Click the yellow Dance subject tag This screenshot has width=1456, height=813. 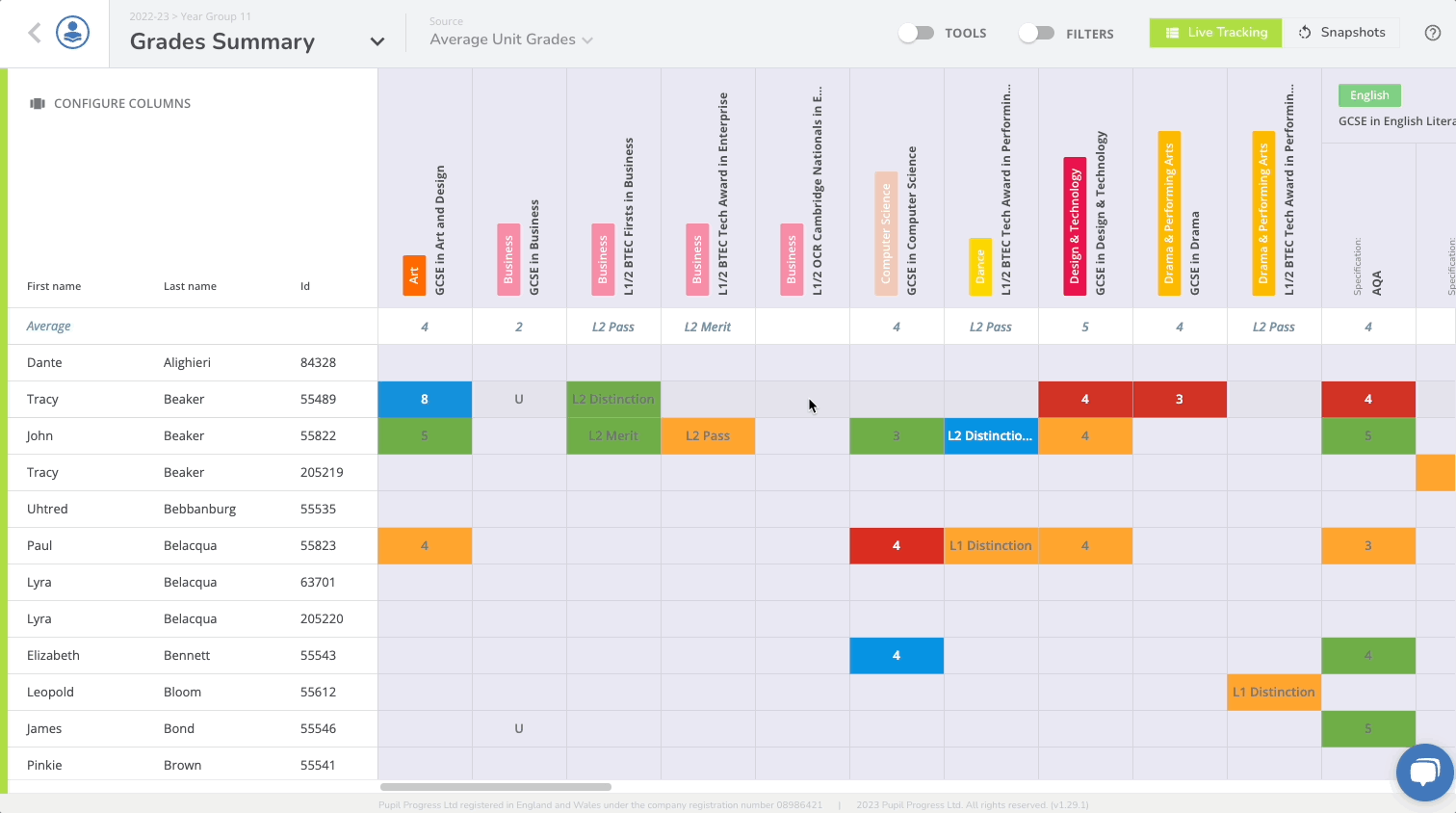pyautogui.click(x=980, y=267)
